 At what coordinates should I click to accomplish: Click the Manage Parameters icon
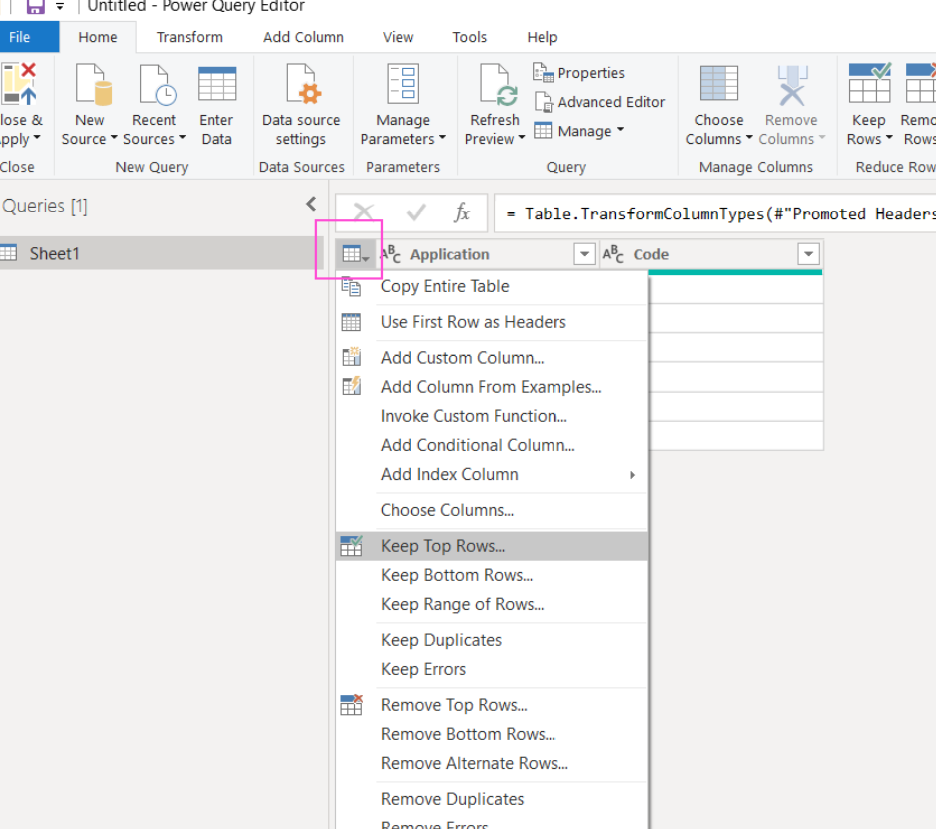point(403,84)
